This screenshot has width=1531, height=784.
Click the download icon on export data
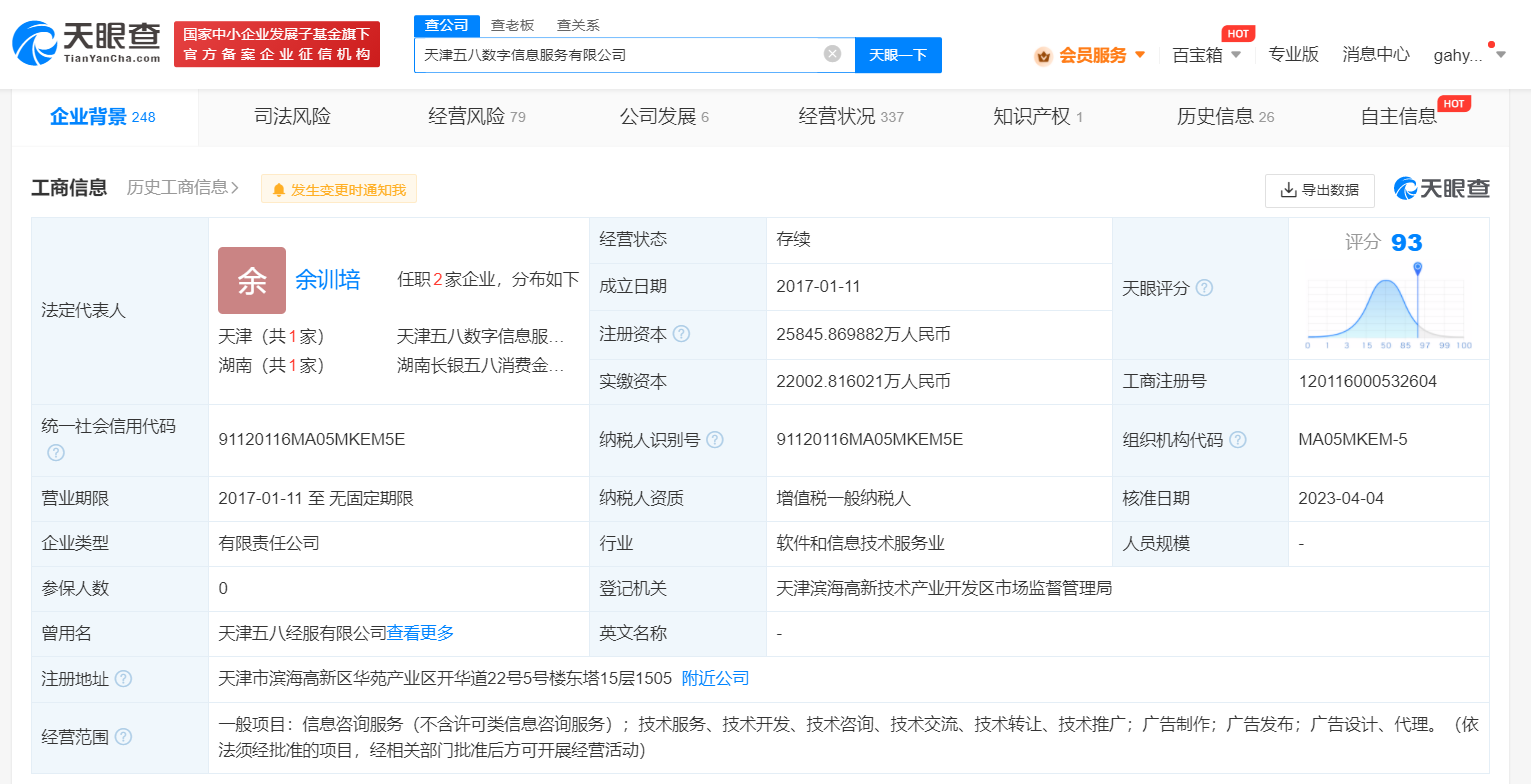coord(1288,190)
